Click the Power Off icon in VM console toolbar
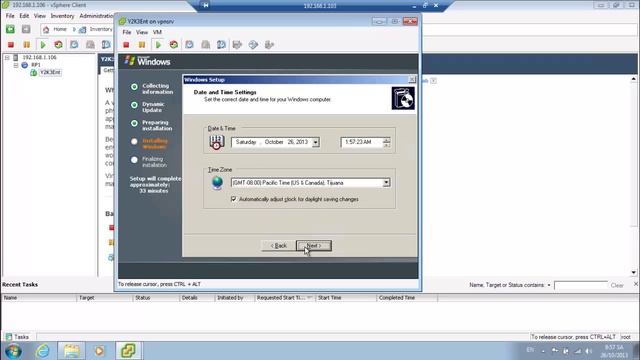 coord(126,45)
